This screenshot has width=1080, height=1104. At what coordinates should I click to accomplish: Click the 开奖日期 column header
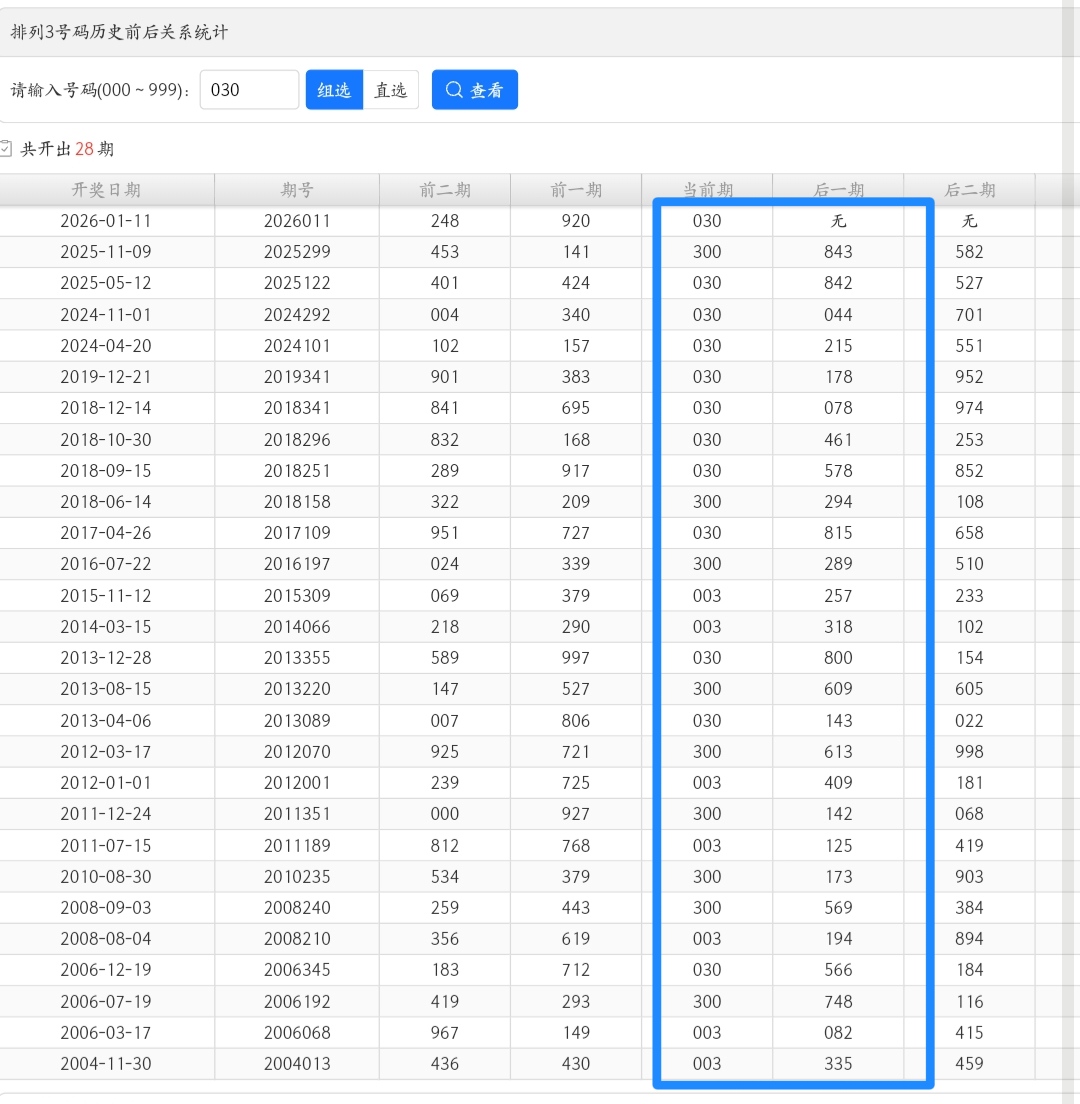pyautogui.click(x=106, y=190)
